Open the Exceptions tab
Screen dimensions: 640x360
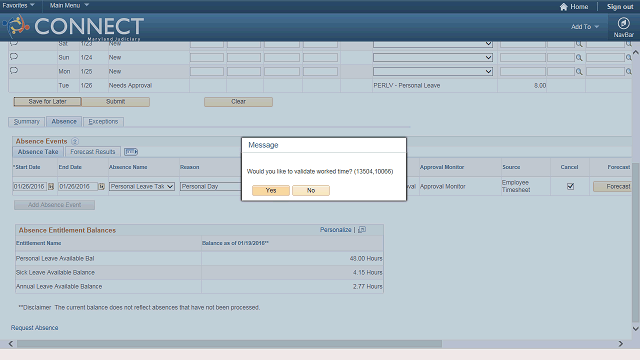(x=103, y=122)
